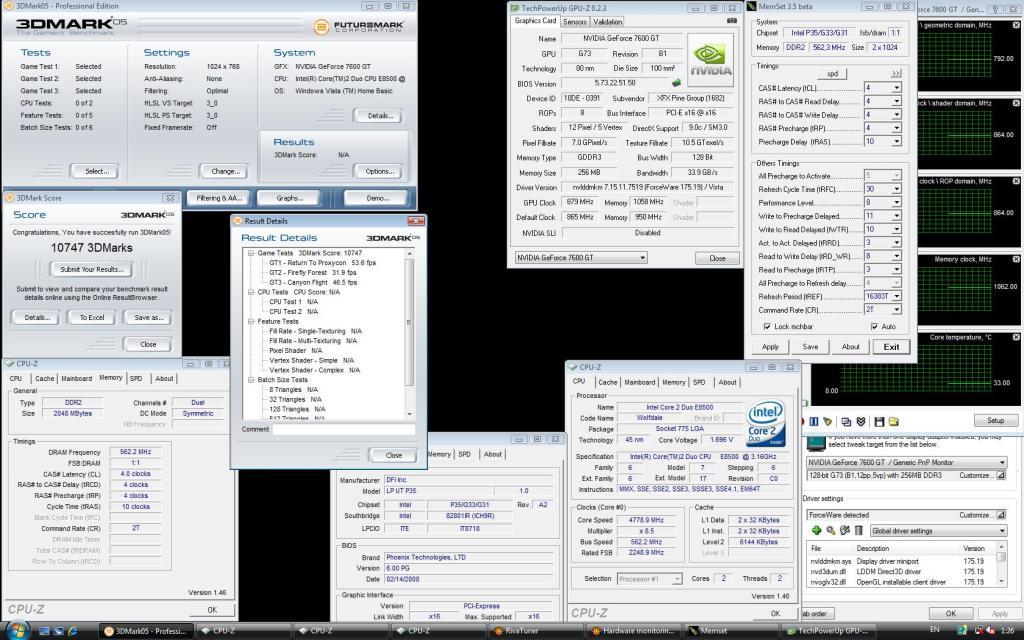Click the Comment field in Result Details
This screenshot has width=1024, height=640.
344,429
